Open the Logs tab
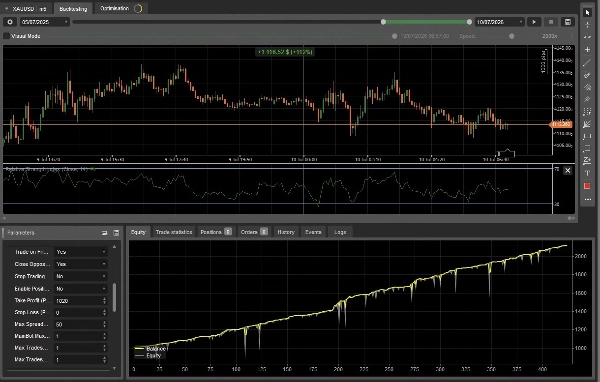 (x=340, y=232)
